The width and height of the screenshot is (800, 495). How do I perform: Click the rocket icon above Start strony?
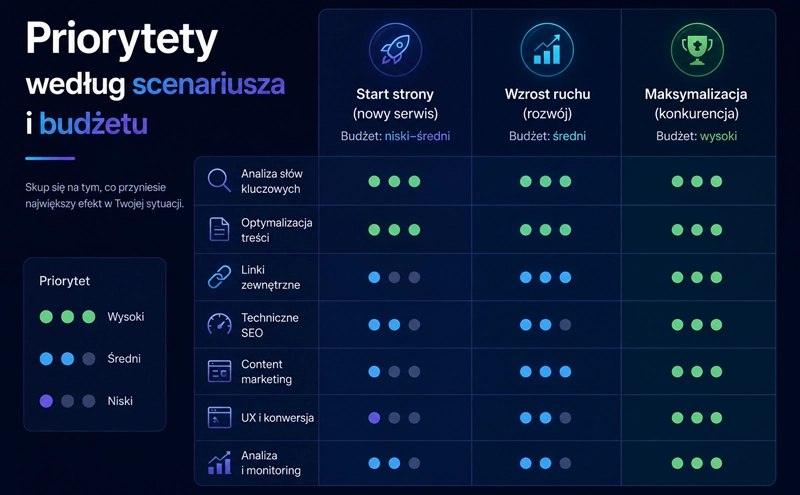pos(395,50)
